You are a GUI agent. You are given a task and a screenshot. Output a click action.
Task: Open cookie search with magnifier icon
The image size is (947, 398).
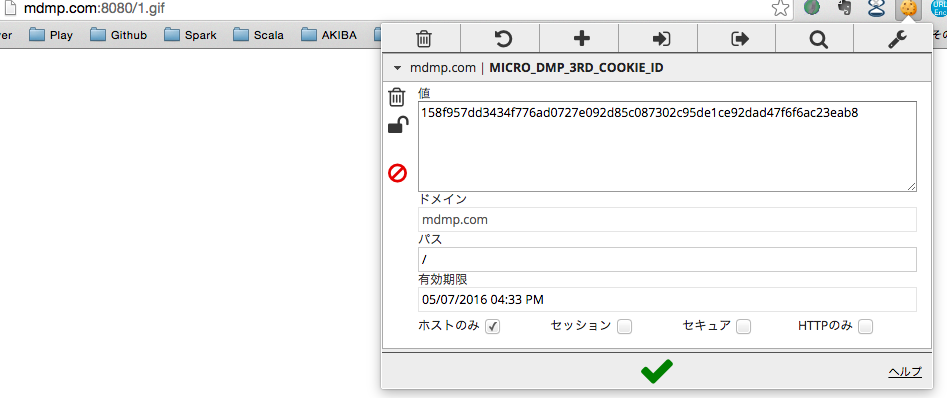point(818,39)
